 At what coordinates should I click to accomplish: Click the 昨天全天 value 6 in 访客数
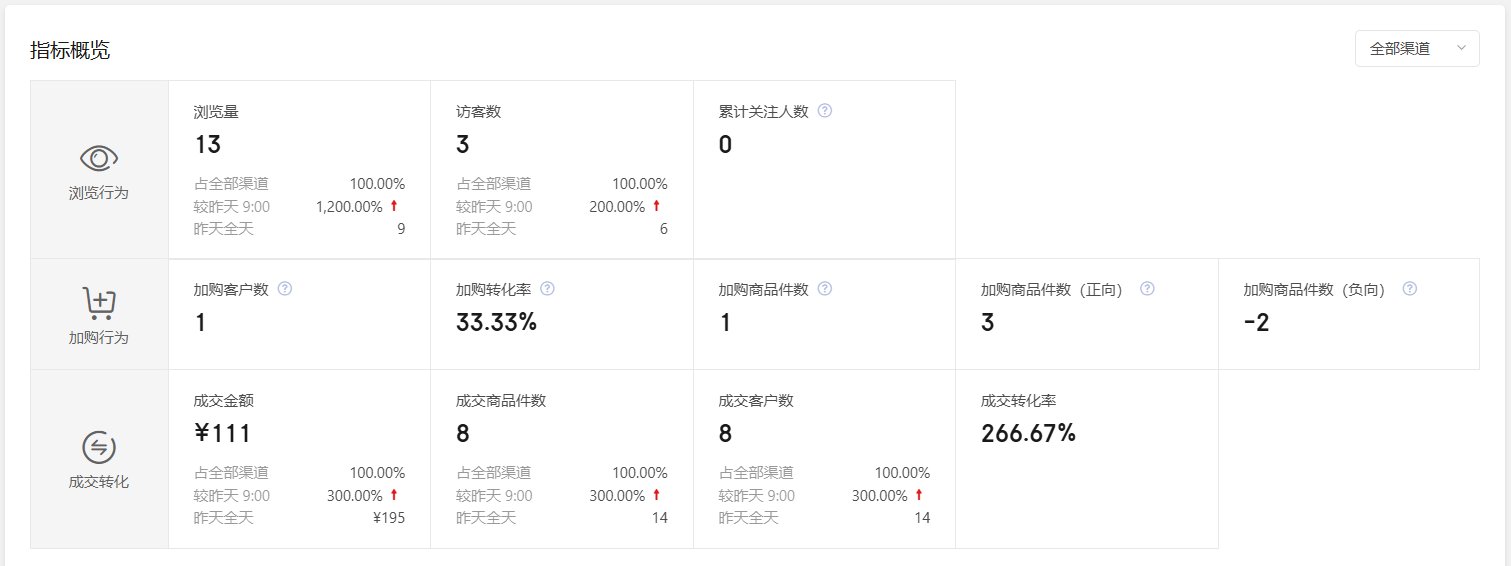[663, 229]
